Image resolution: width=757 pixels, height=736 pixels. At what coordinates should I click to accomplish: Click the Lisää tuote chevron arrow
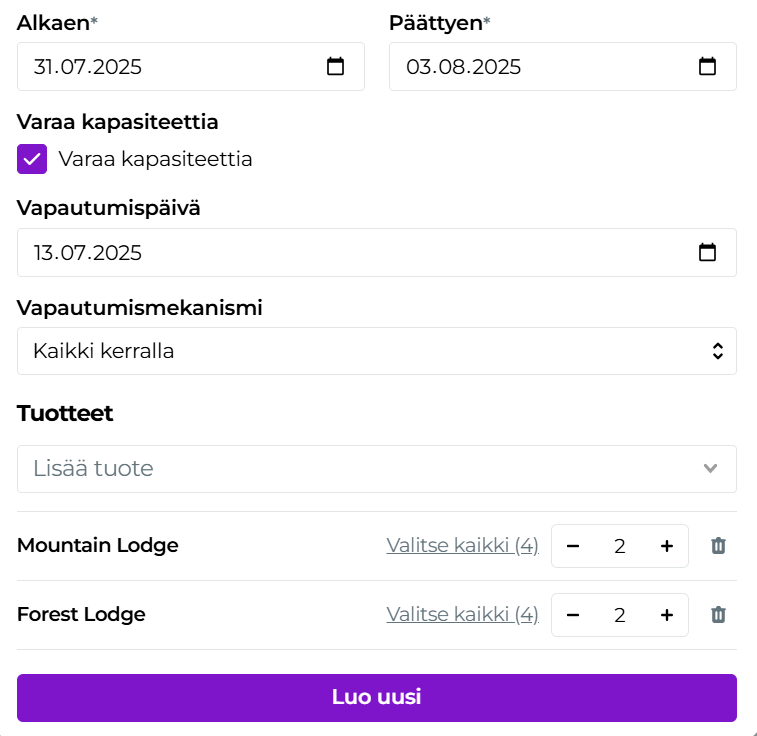(711, 469)
